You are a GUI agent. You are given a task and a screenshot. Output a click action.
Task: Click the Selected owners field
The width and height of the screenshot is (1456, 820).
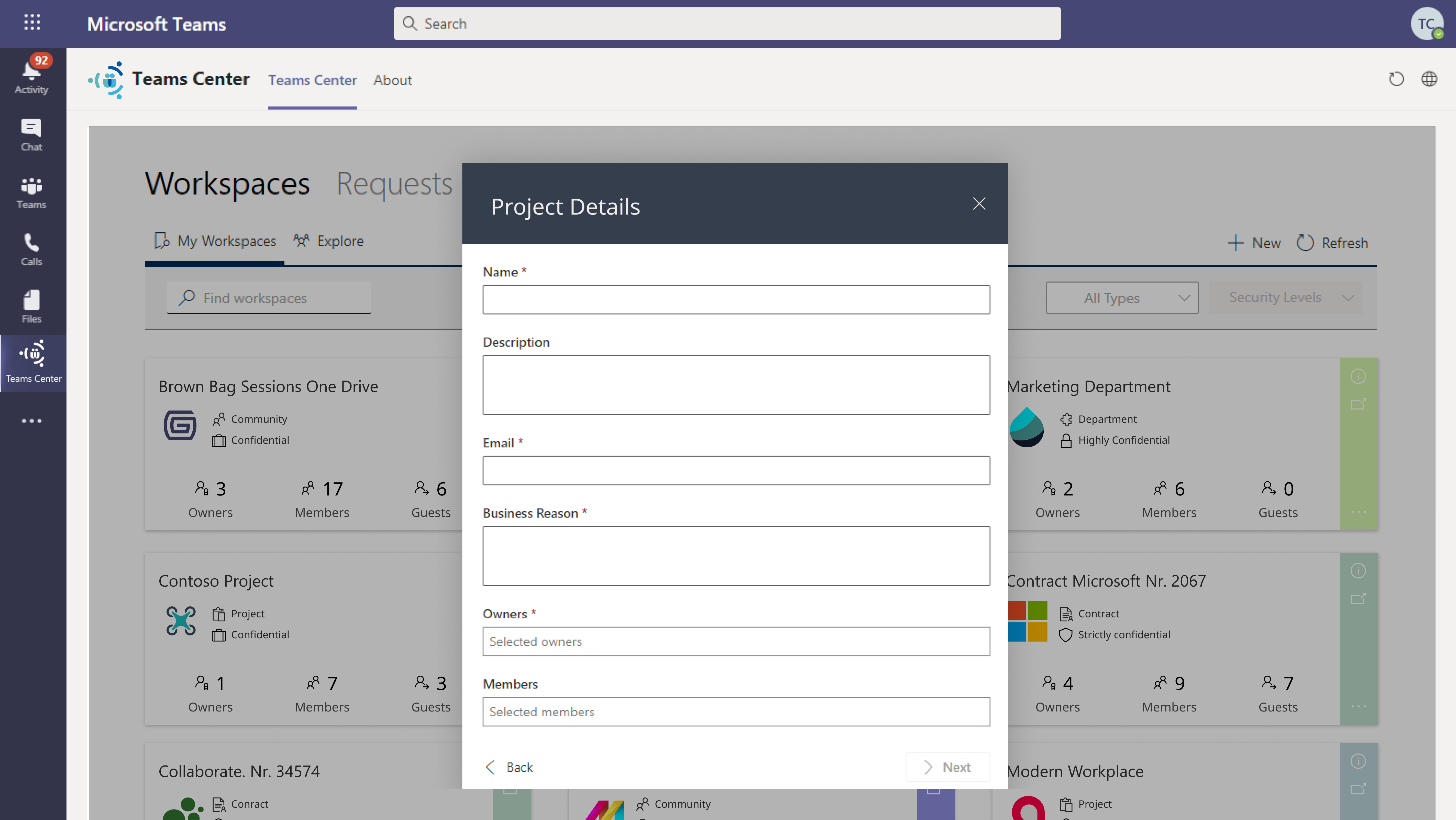point(736,641)
